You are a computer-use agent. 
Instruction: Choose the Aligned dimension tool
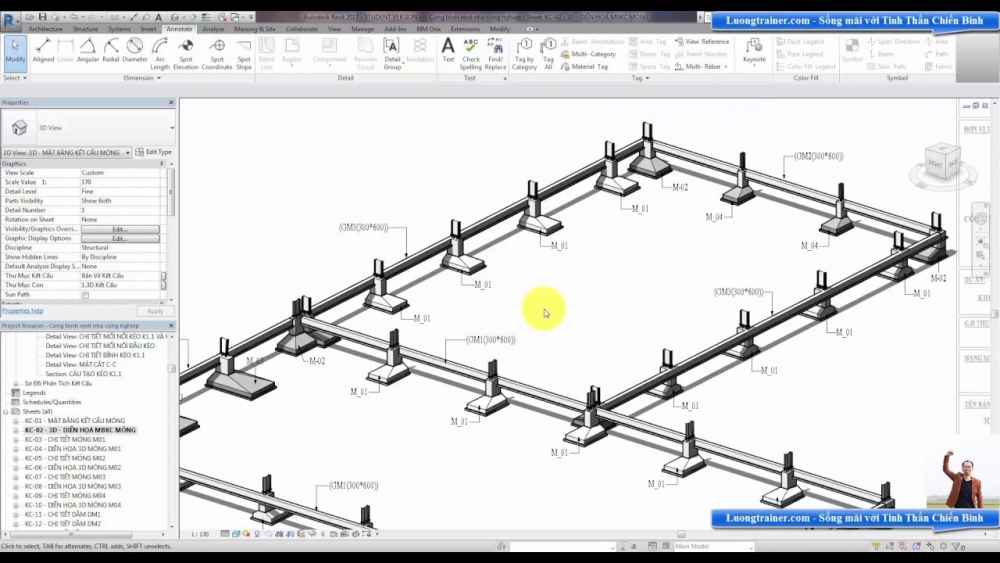pos(43,52)
